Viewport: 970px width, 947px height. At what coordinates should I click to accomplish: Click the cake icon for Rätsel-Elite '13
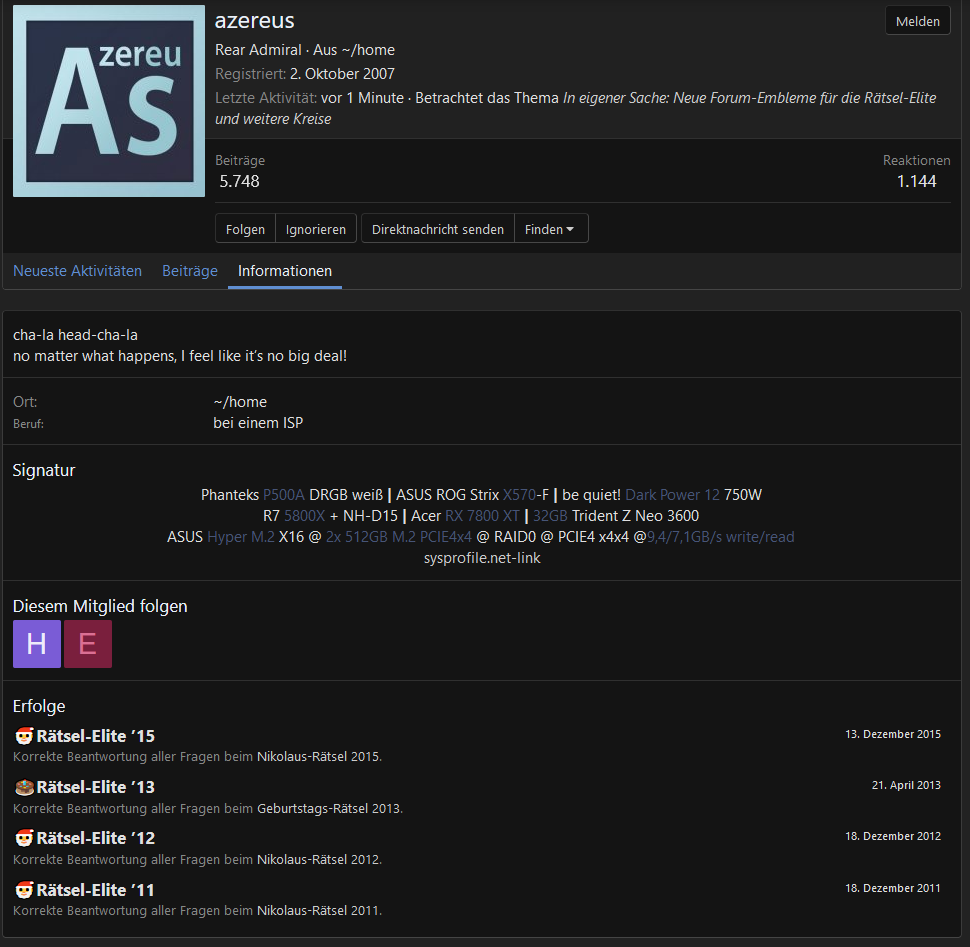(x=24, y=787)
